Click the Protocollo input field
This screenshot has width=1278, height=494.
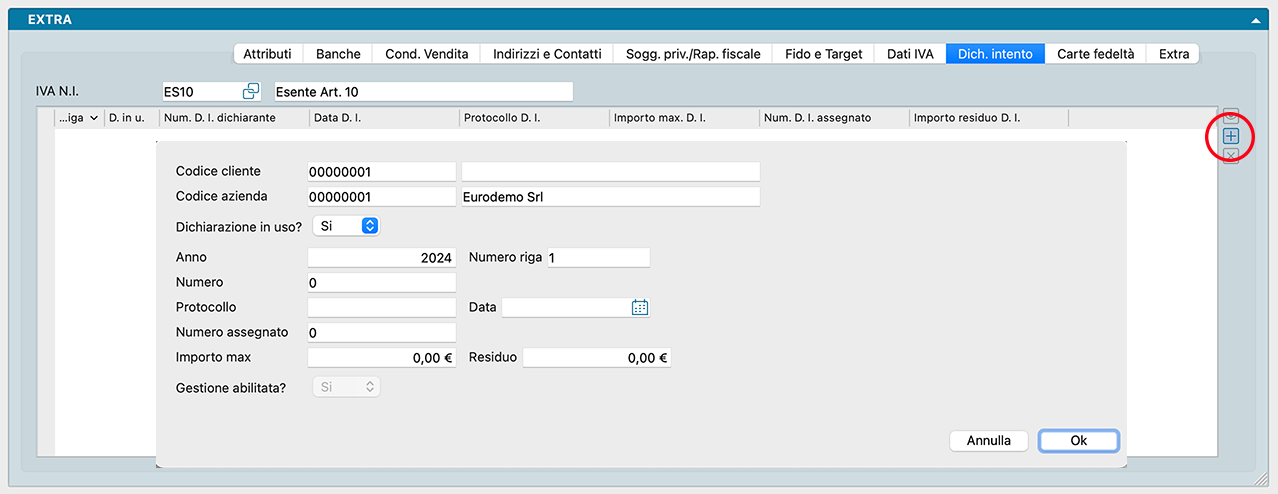click(x=381, y=307)
